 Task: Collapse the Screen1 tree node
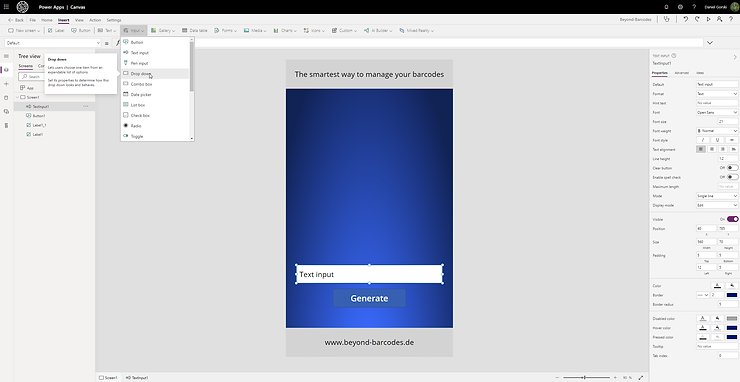17,97
